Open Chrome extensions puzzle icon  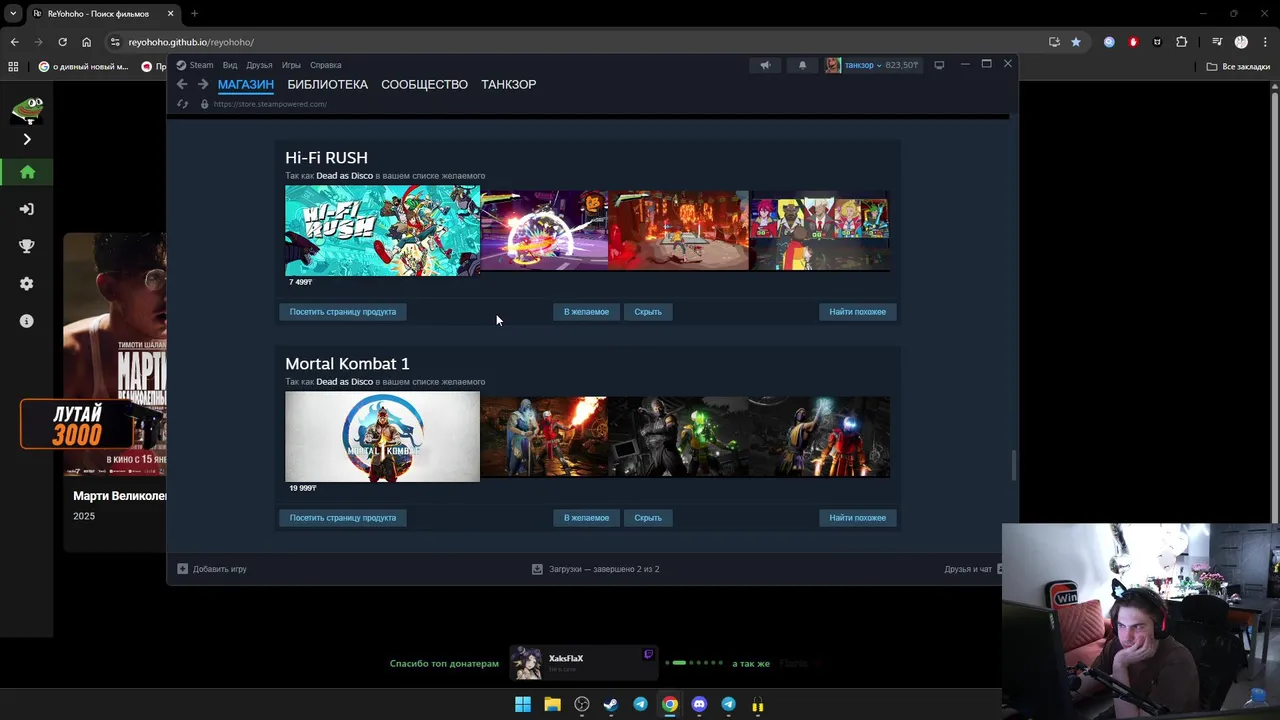[1182, 42]
